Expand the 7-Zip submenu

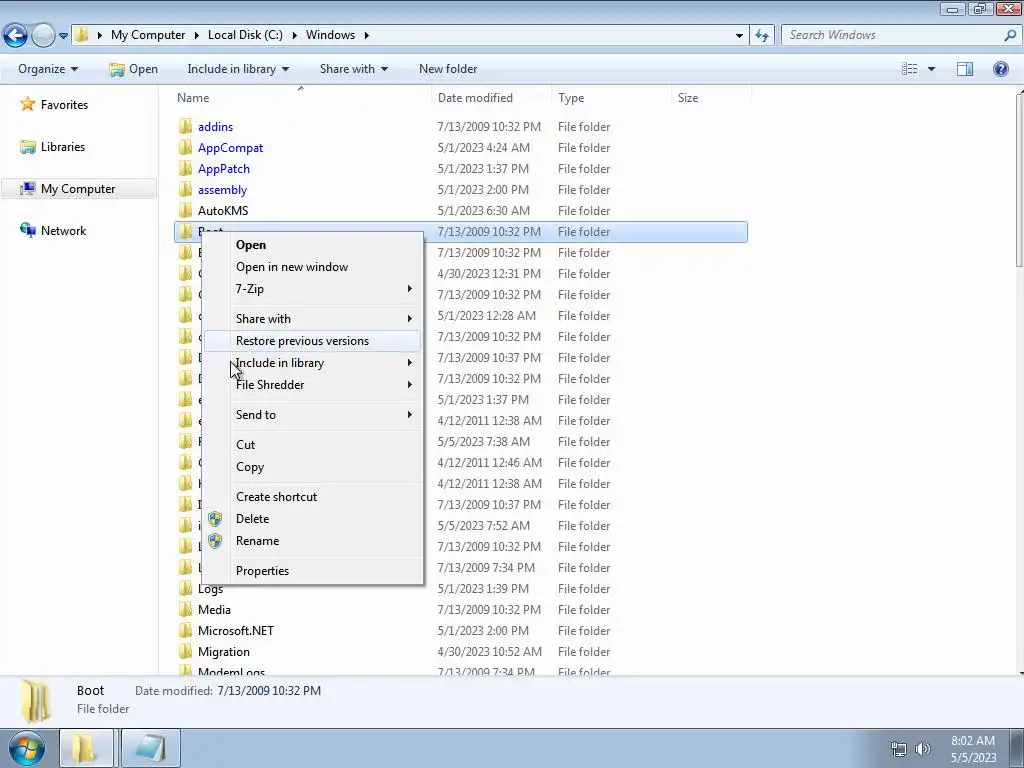point(312,289)
